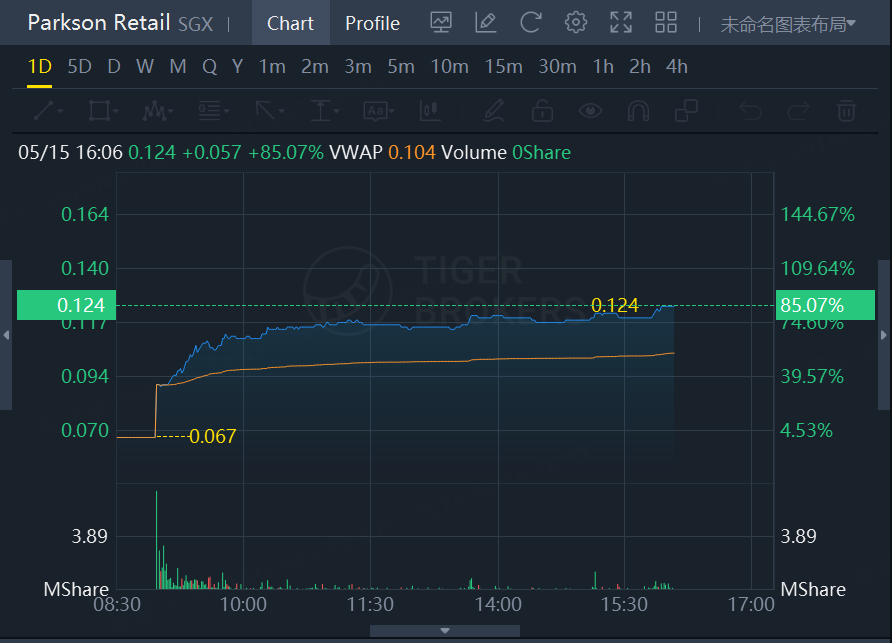This screenshot has width=892, height=643.
Task: Open the wave pattern tool dropdown arrow
Action: coord(171,111)
